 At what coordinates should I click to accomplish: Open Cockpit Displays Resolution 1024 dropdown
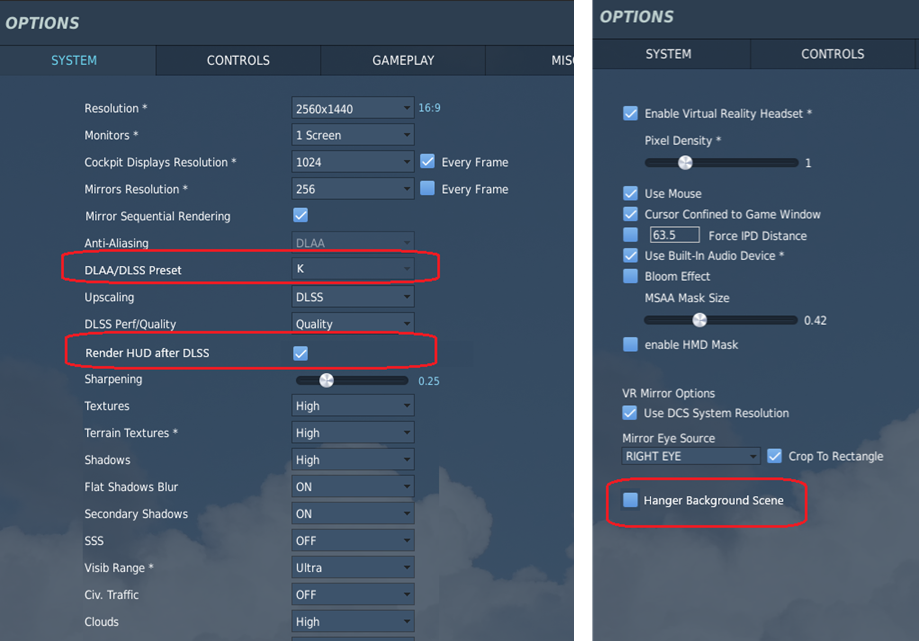coord(353,162)
